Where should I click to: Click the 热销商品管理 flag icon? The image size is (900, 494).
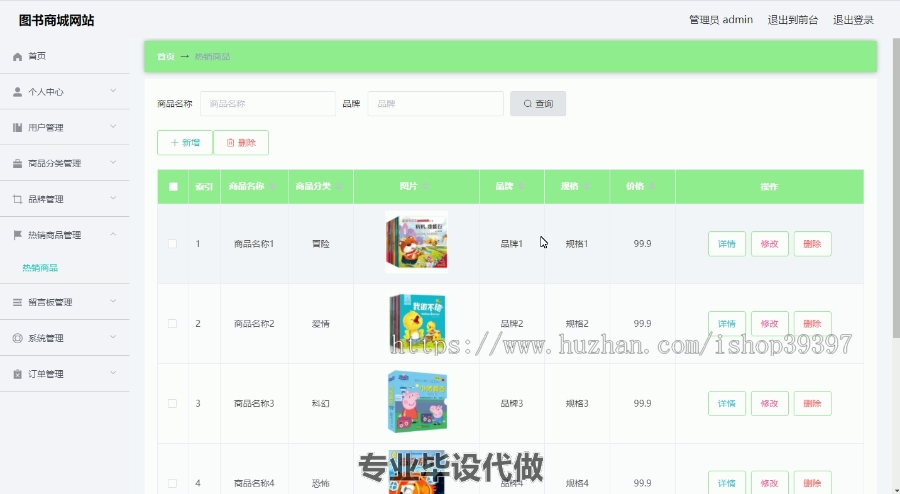pyautogui.click(x=17, y=235)
